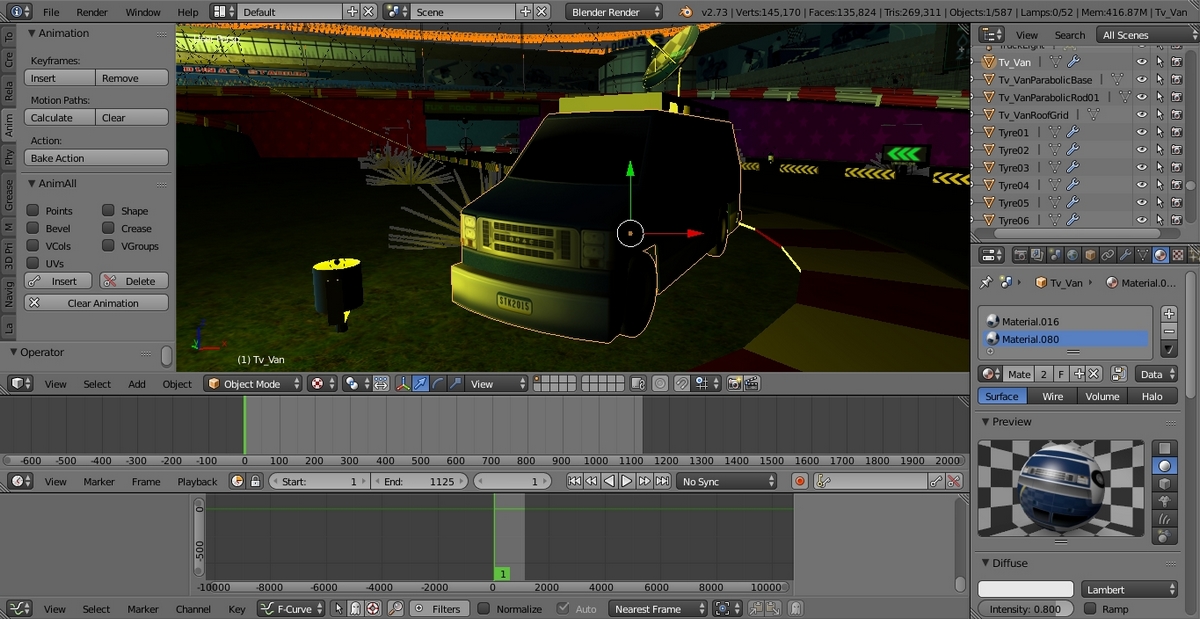This screenshot has height=619, width=1200.
Task: Open the Lambert diffuse shader dropdown
Action: click(x=1129, y=590)
